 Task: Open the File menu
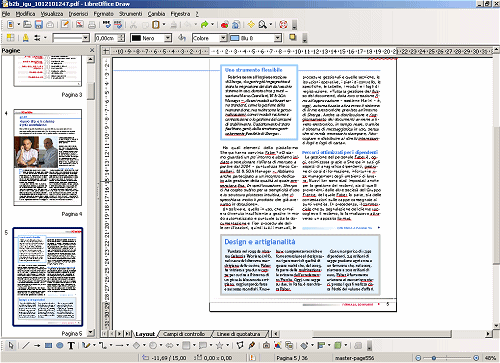6,14
